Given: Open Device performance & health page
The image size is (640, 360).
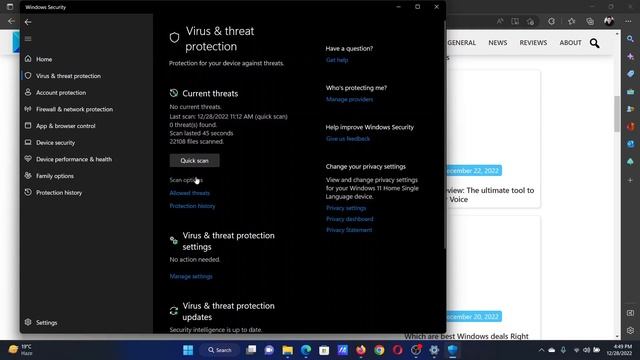Looking at the screenshot, I should [x=73, y=159].
